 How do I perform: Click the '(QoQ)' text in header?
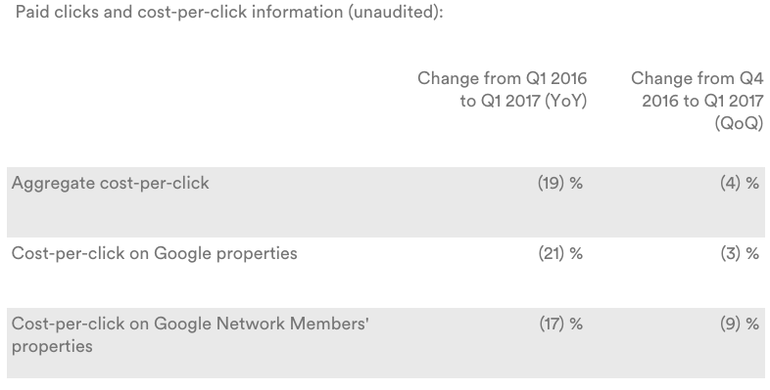739,123
